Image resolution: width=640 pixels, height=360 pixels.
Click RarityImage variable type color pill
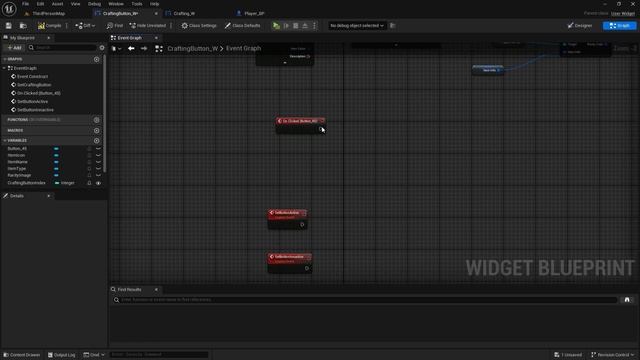coord(56,175)
